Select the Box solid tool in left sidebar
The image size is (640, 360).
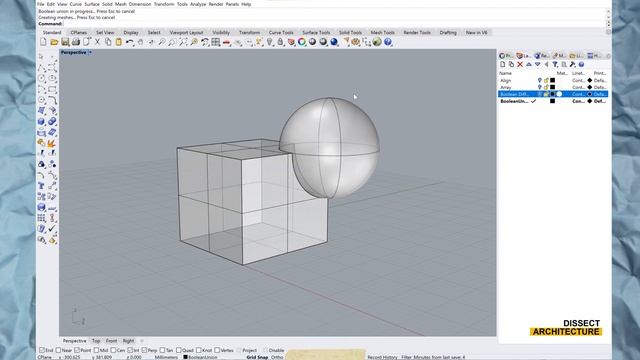[41, 122]
